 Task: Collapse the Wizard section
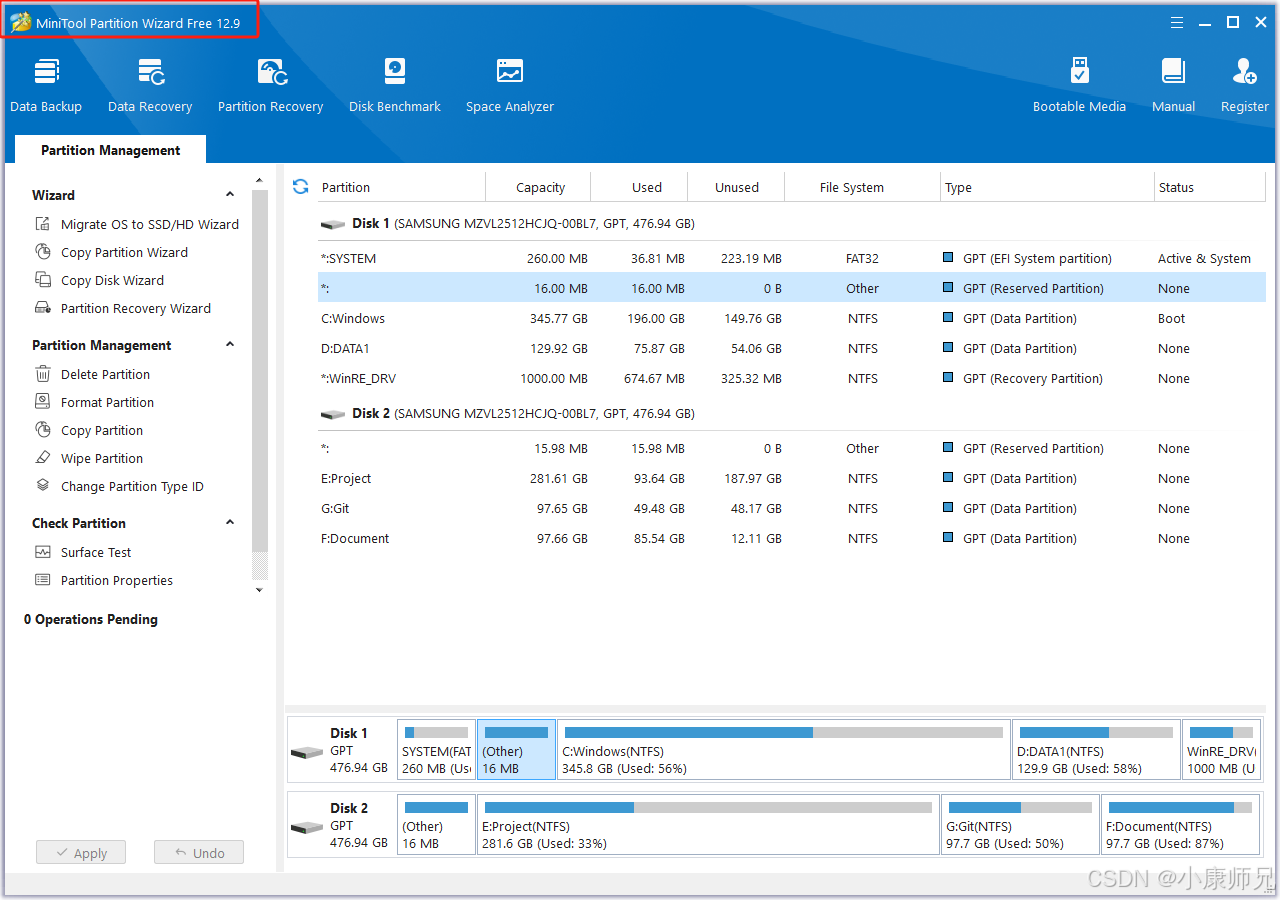coord(230,195)
